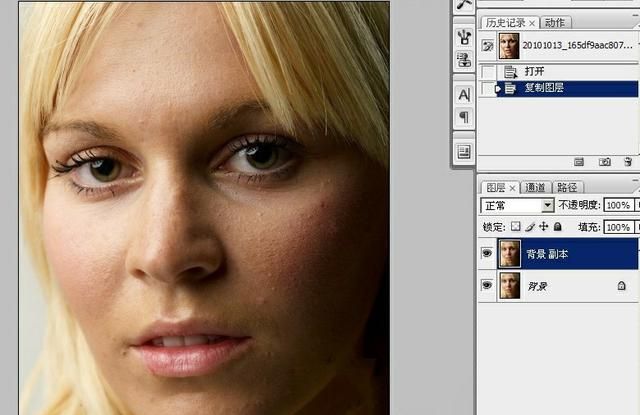Open the Character panel dock icon
Screen dimensions: 640x415
pyautogui.click(x=464, y=95)
